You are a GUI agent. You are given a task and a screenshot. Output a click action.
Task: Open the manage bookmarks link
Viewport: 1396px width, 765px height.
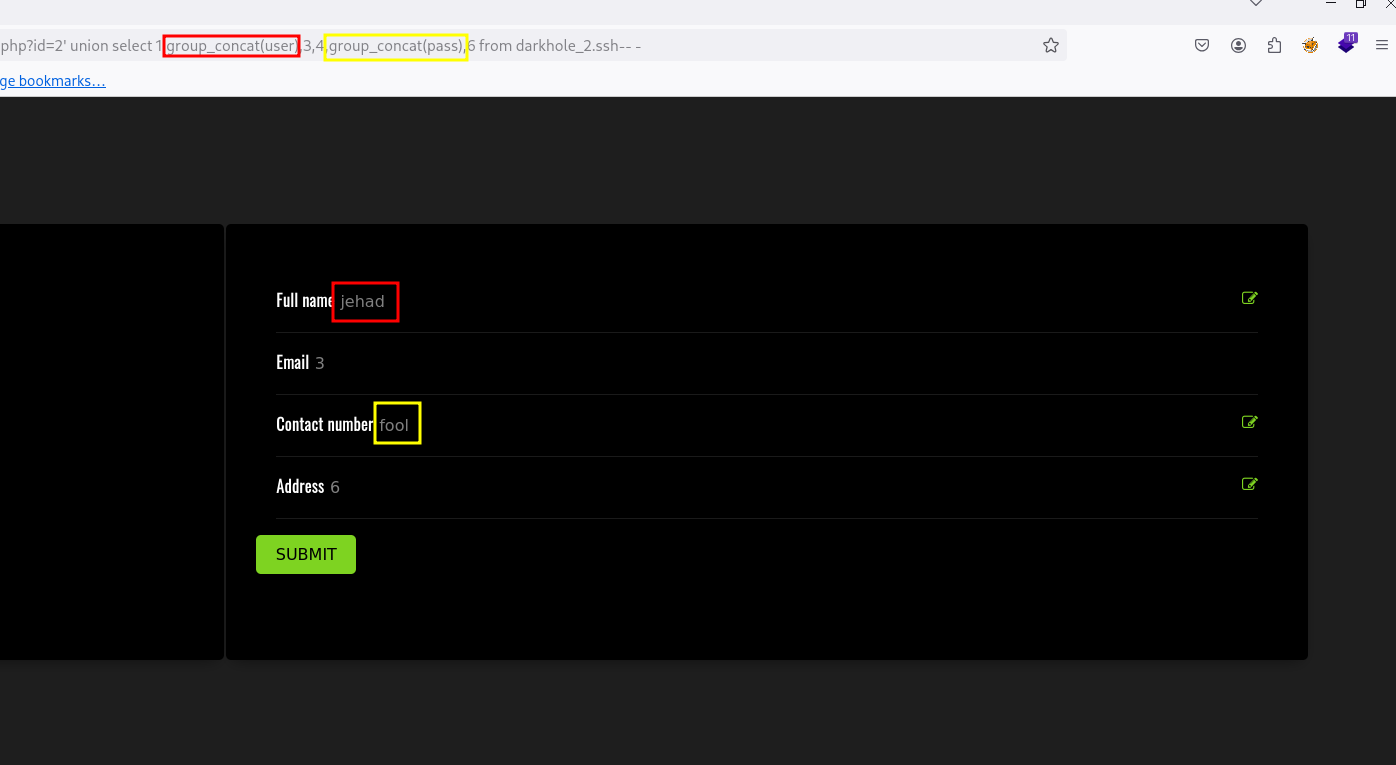(x=52, y=81)
